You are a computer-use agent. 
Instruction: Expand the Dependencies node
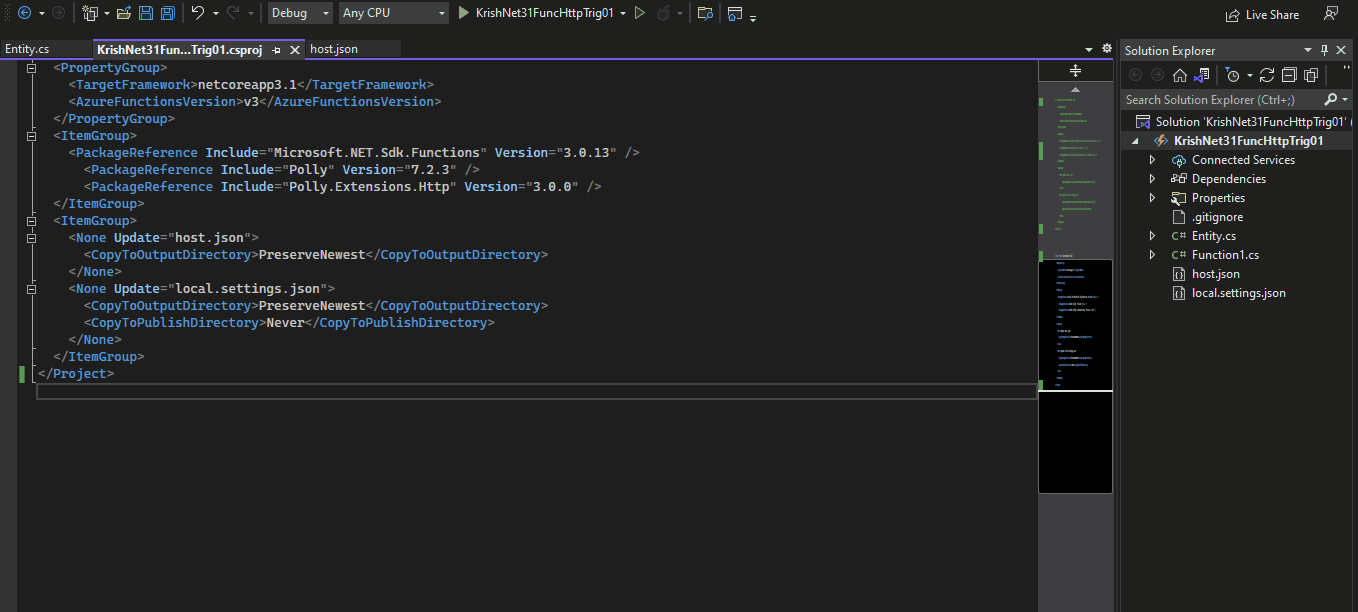(1152, 179)
